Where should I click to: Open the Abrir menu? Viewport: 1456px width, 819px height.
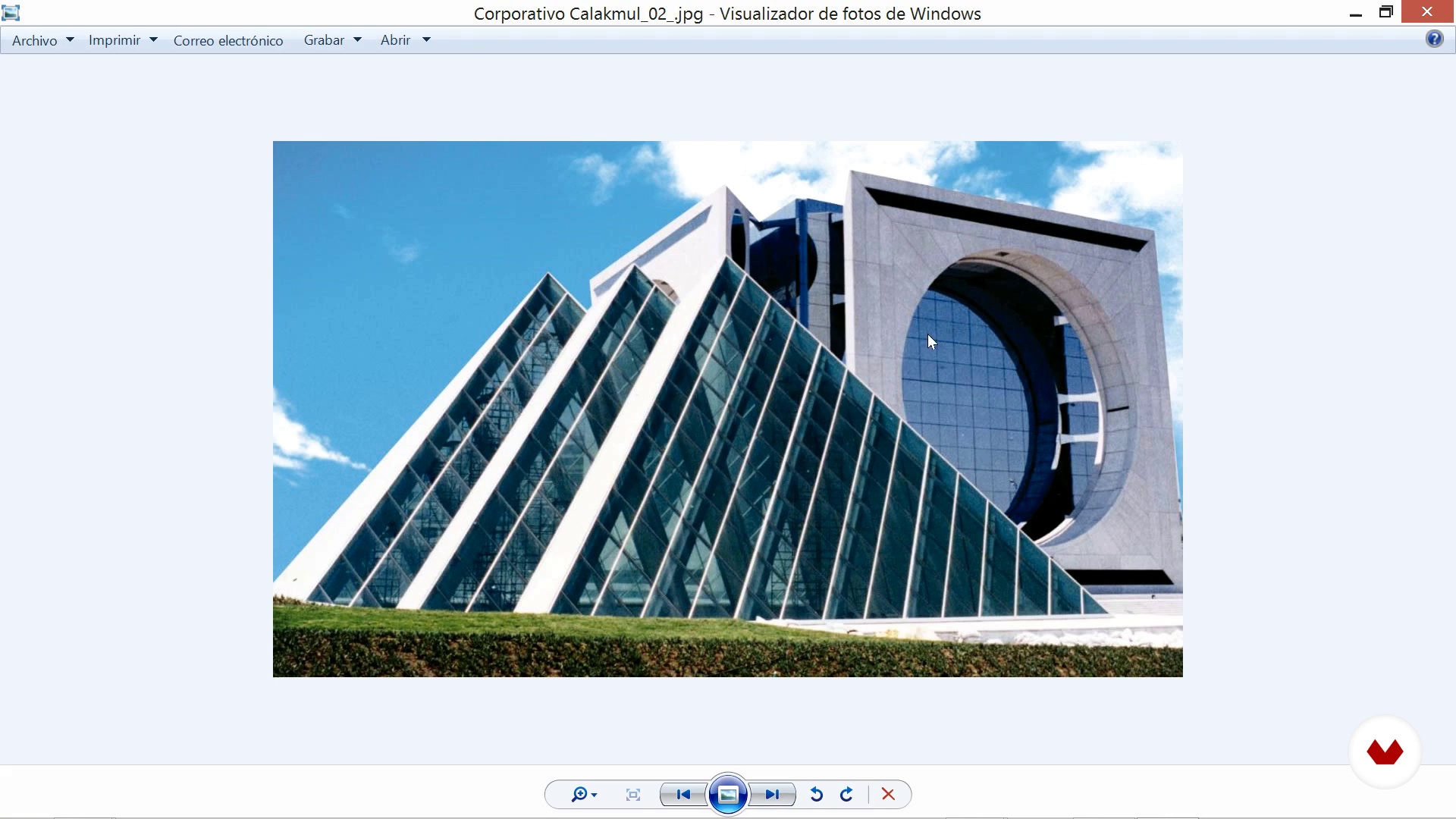coord(395,40)
